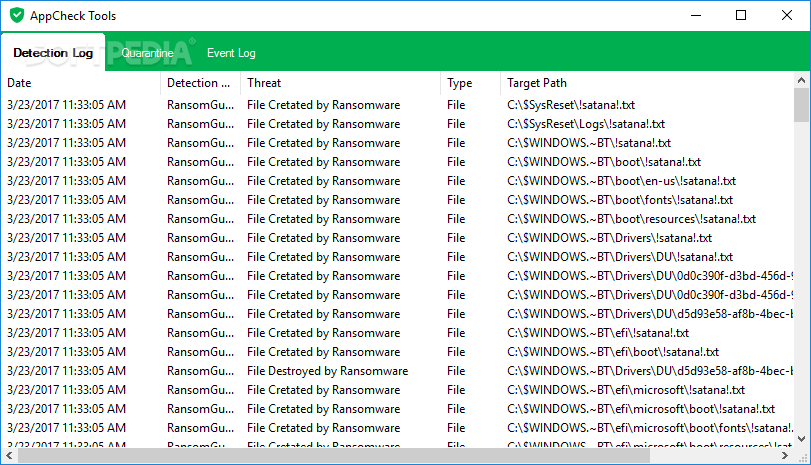Sort by the Target Path column header
The image size is (811, 465).
647,83
